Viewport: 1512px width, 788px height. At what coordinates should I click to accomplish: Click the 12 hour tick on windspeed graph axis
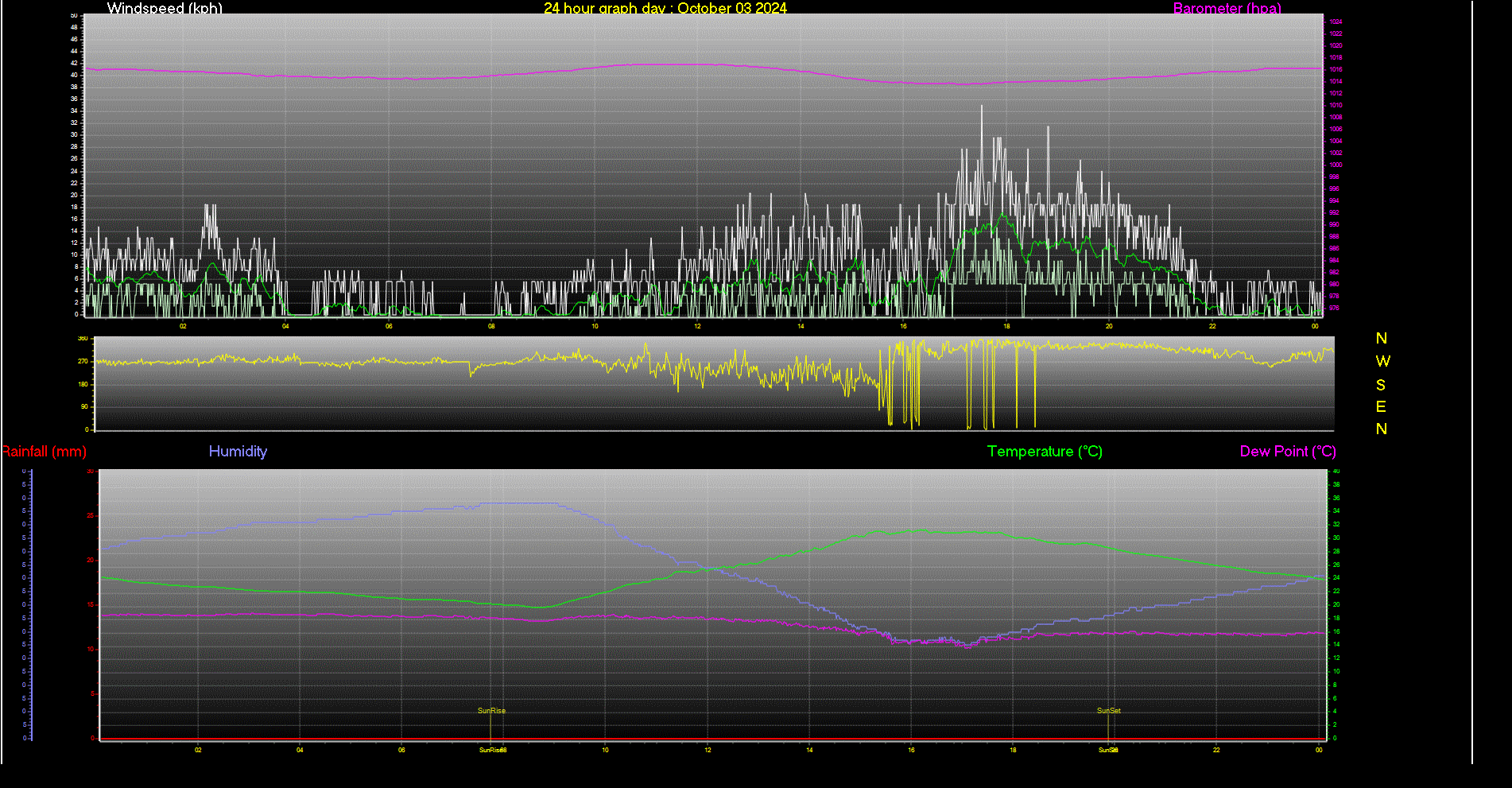(x=697, y=326)
